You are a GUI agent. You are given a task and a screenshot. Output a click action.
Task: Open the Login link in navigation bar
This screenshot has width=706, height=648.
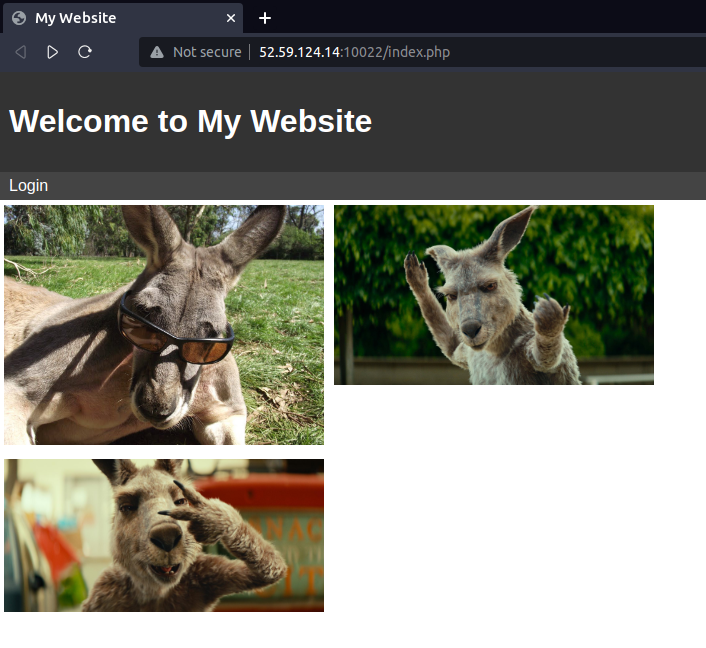pos(28,185)
